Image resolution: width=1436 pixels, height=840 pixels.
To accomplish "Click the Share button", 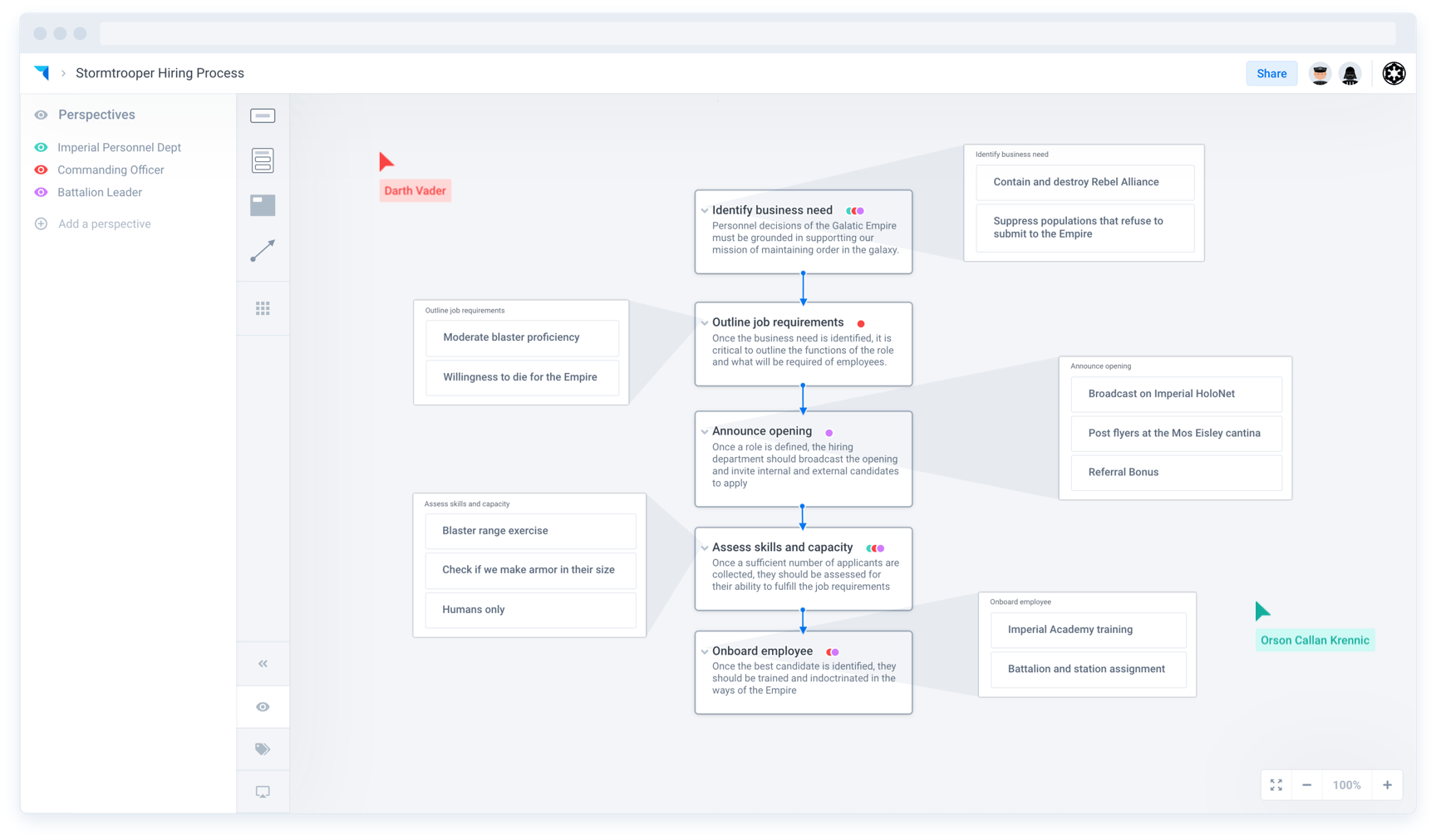I will (1271, 74).
